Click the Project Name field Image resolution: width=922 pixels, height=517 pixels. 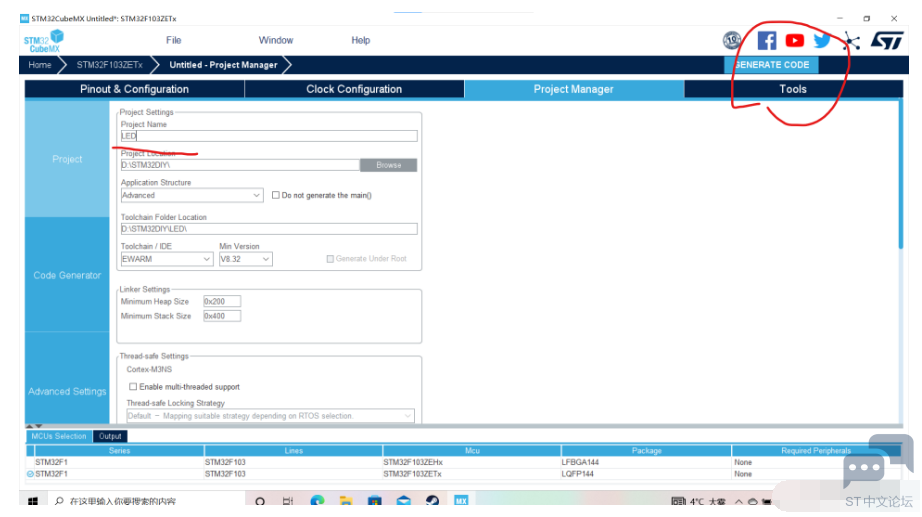(x=269, y=136)
